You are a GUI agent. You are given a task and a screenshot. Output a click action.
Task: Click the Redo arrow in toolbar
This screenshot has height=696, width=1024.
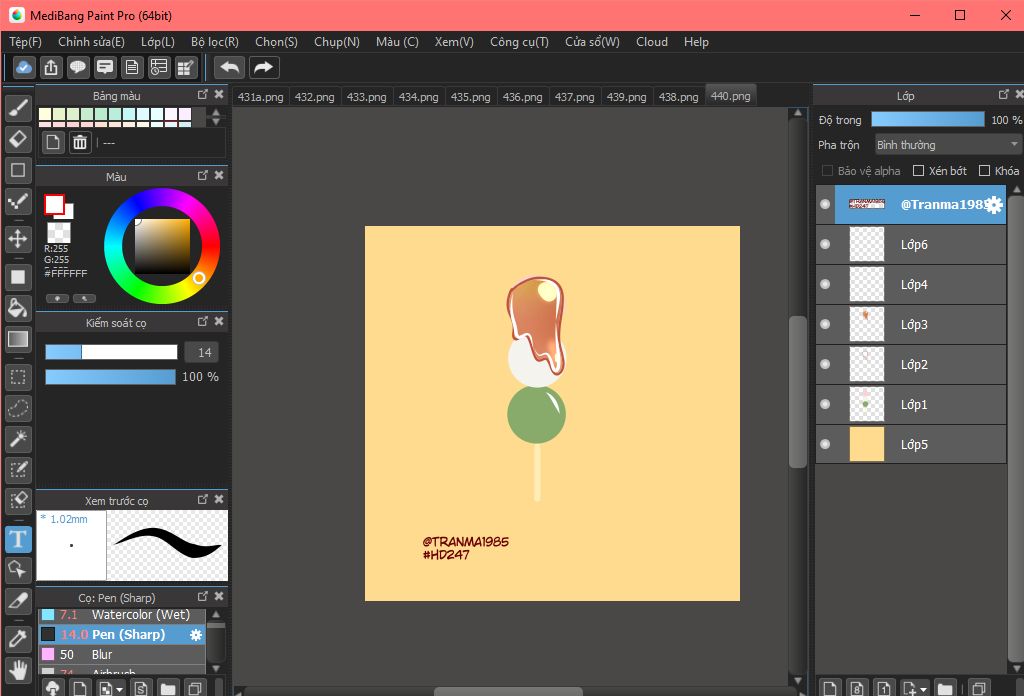[x=264, y=67]
